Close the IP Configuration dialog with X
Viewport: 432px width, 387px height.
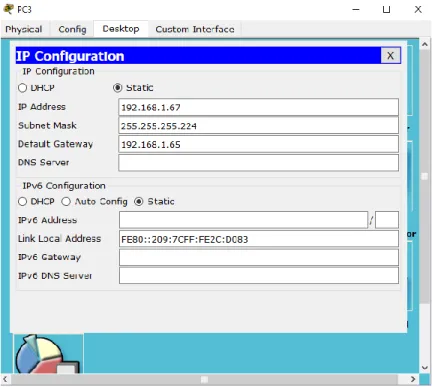point(390,55)
